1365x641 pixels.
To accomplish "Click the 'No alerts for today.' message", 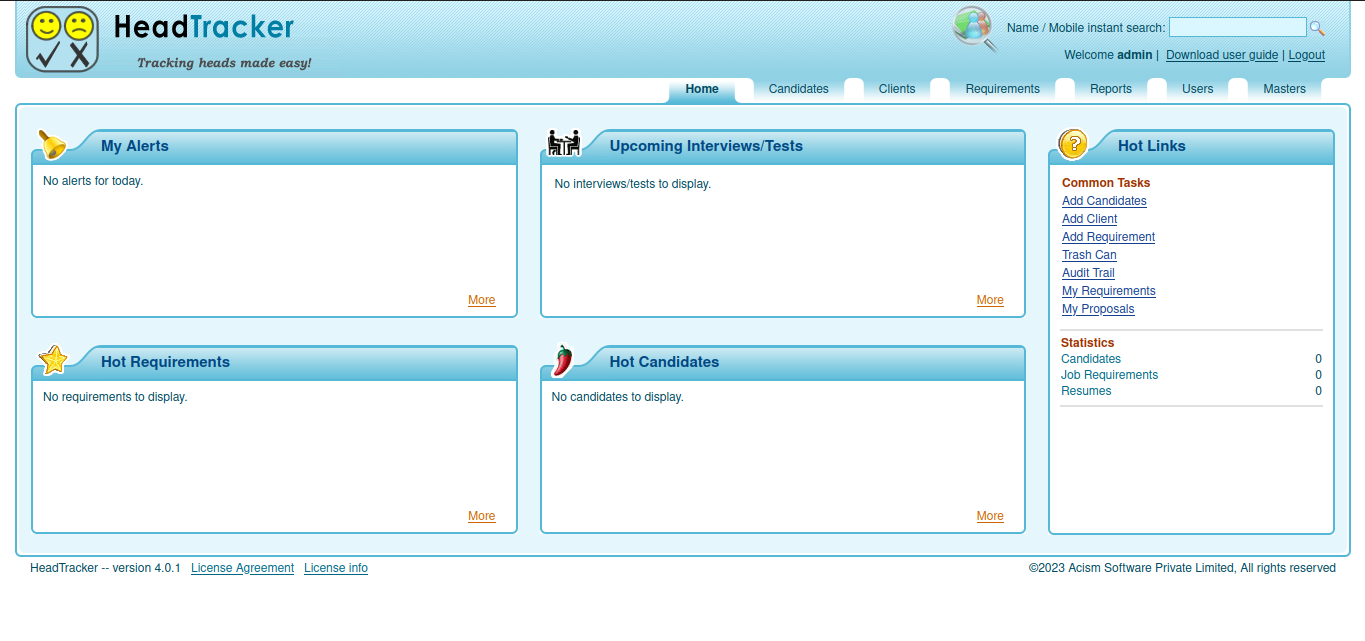I will click(93, 181).
